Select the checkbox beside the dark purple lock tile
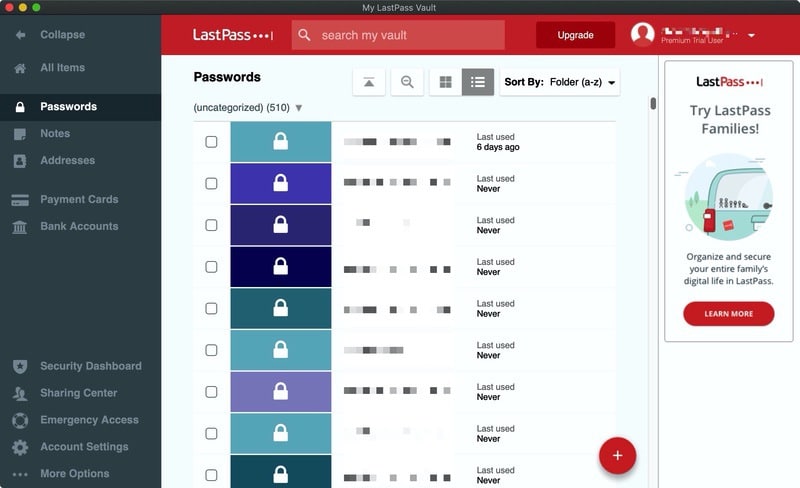 click(211, 225)
